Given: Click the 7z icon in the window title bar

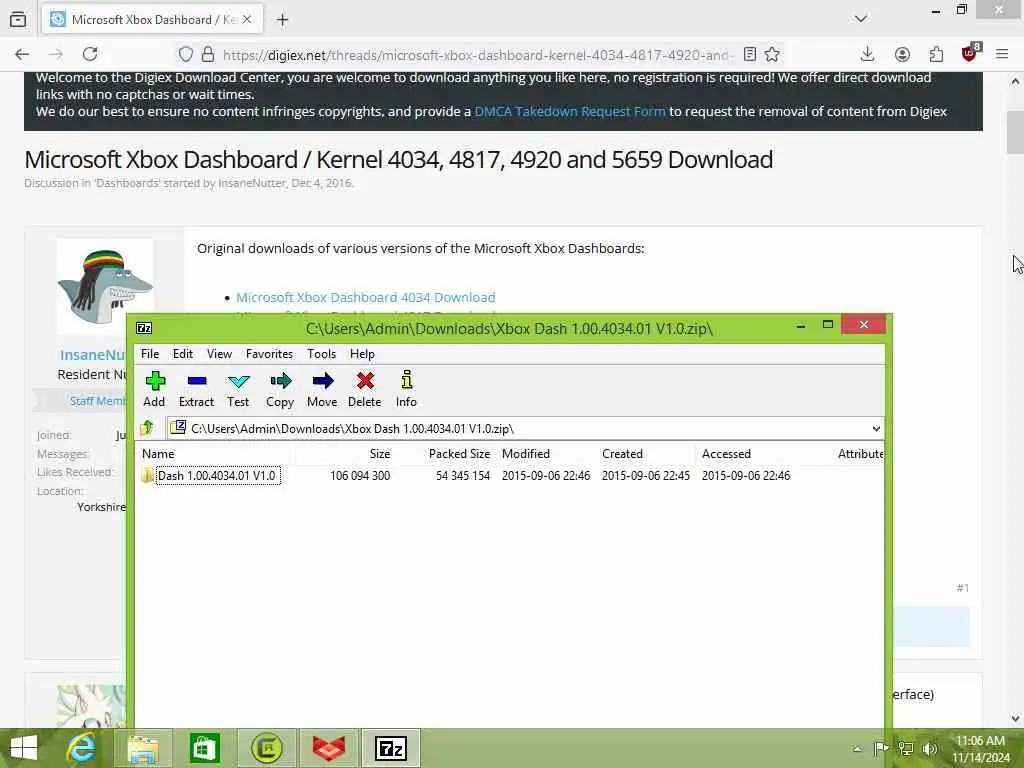Looking at the screenshot, I should click(x=144, y=328).
